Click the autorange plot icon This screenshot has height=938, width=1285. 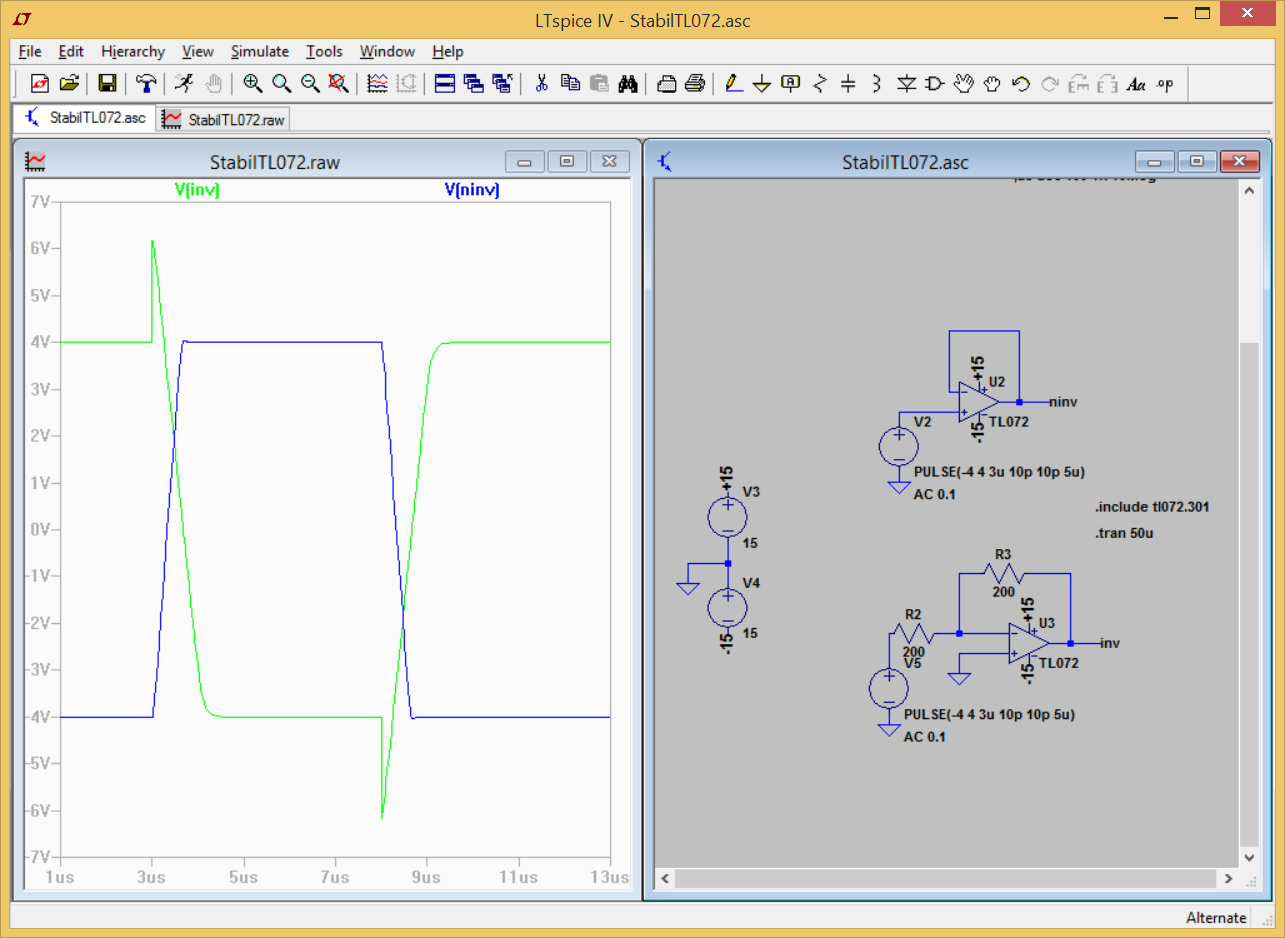[377, 84]
